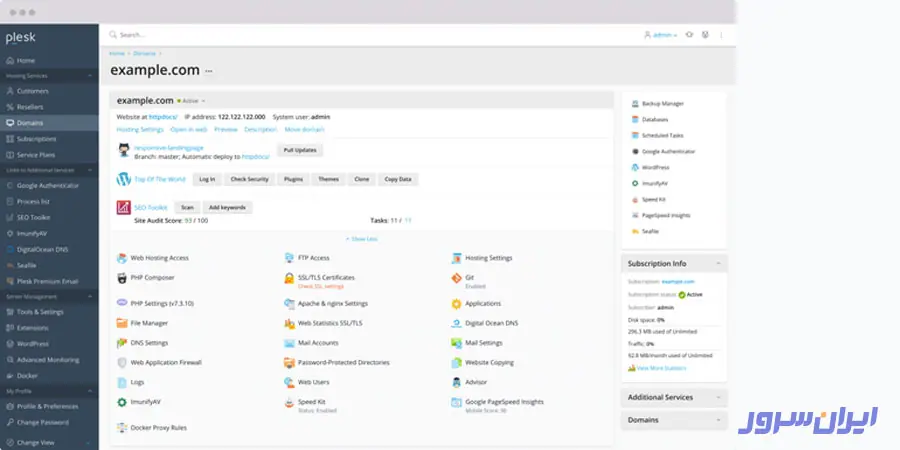Click the Add keywords button
The height and width of the screenshot is (450, 900).
[227, 207]
